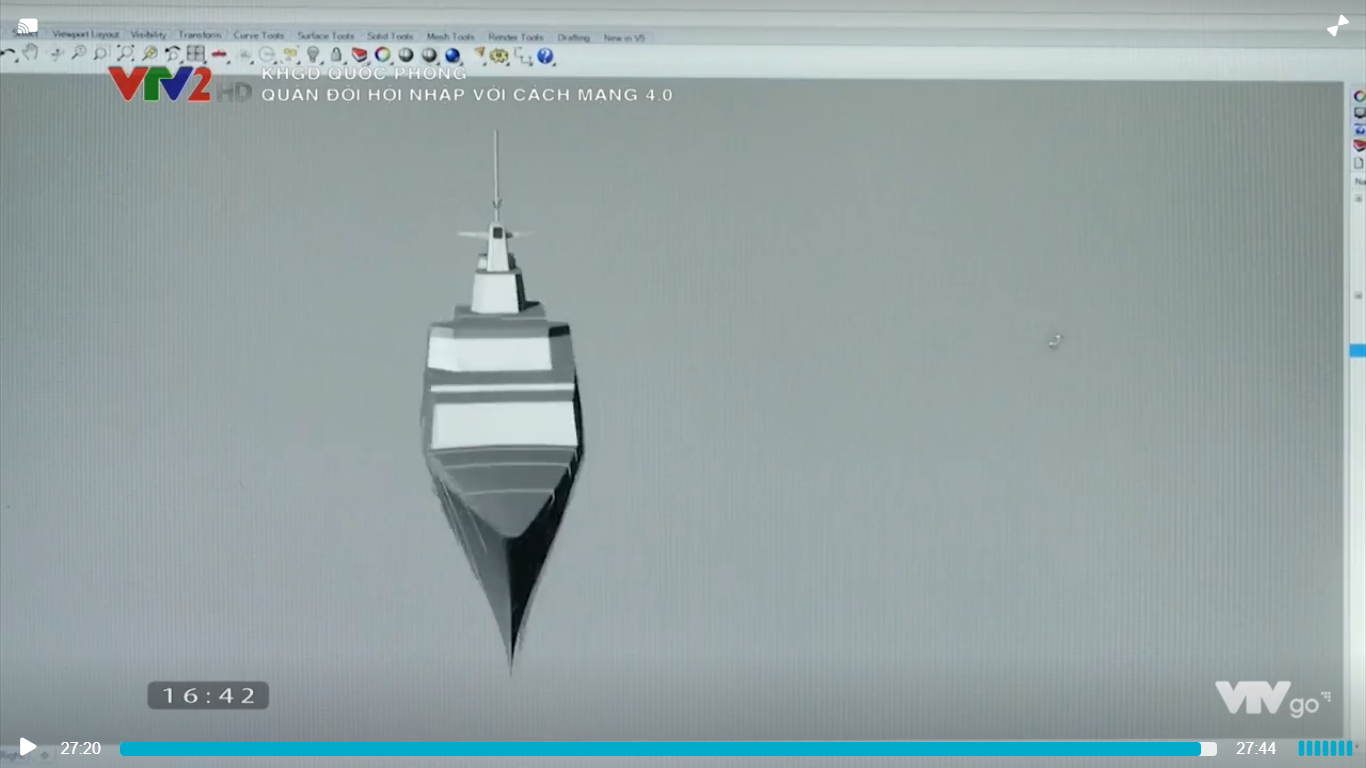Click the four-viewport grid layout icon
The width and height of the screenshot is (1366, 768).
(196, 54)
